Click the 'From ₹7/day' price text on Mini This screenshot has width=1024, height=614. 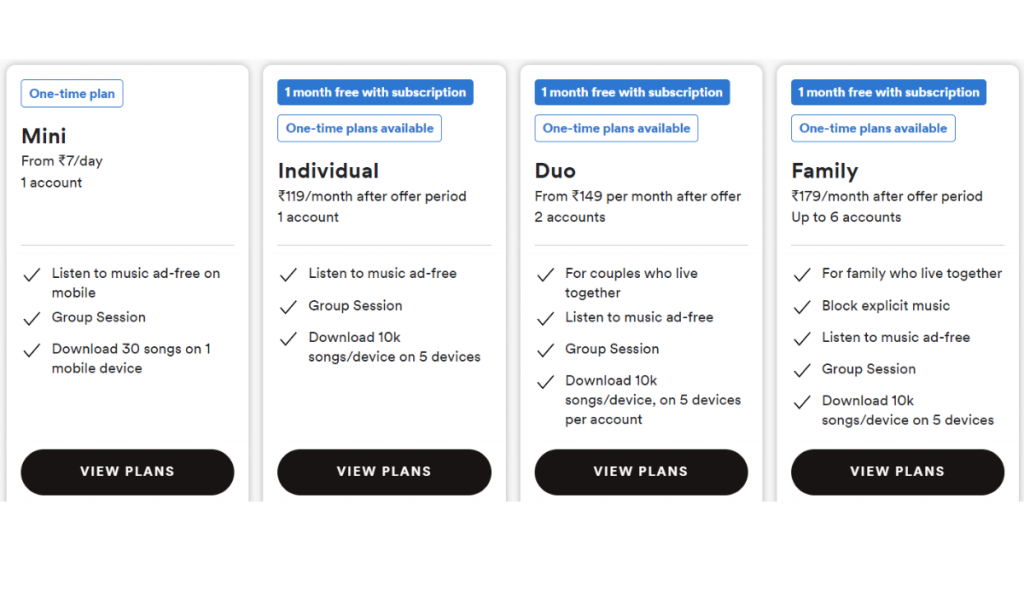(60, 161)
